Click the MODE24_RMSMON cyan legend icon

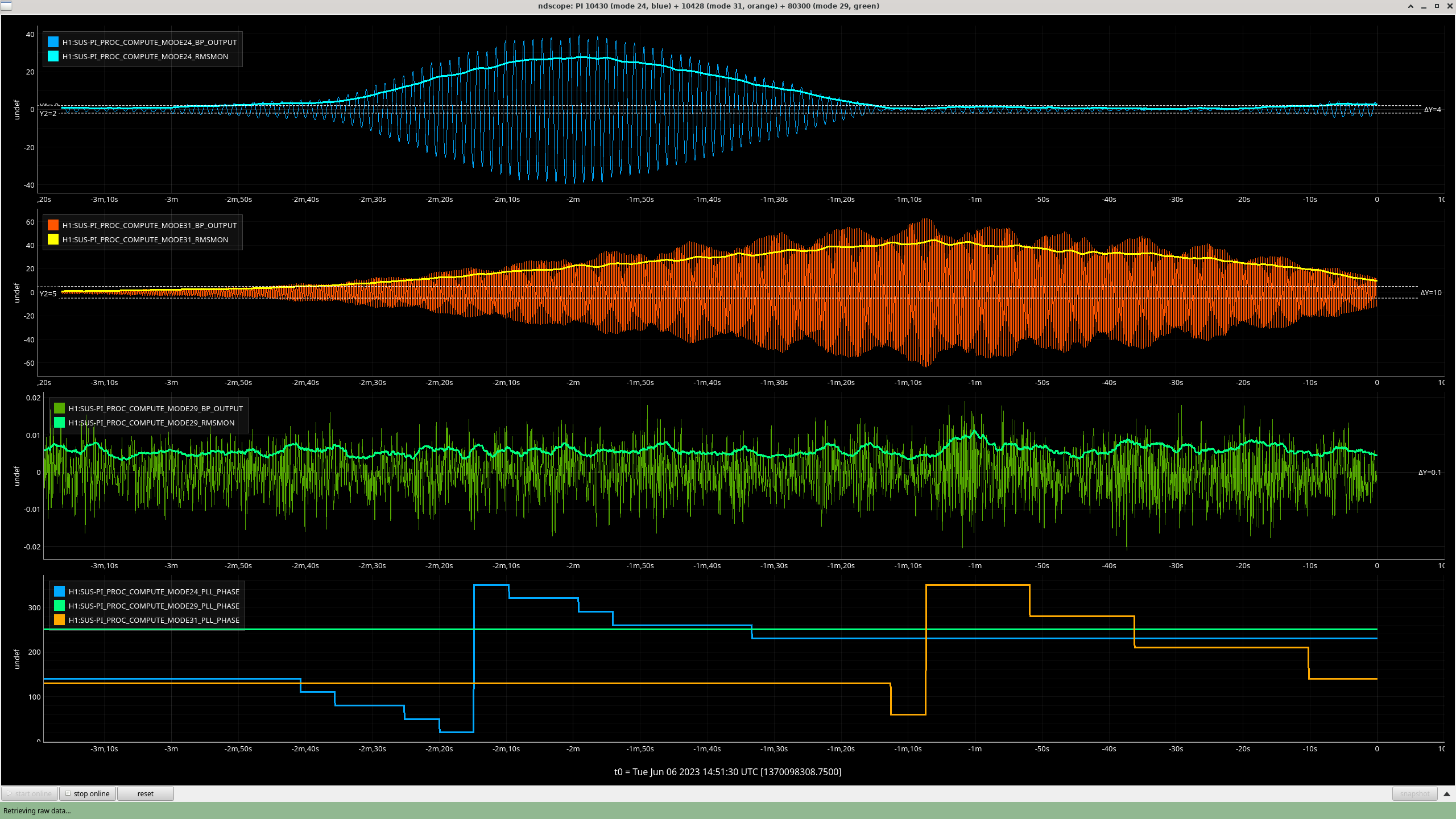[x=53, y=56]
